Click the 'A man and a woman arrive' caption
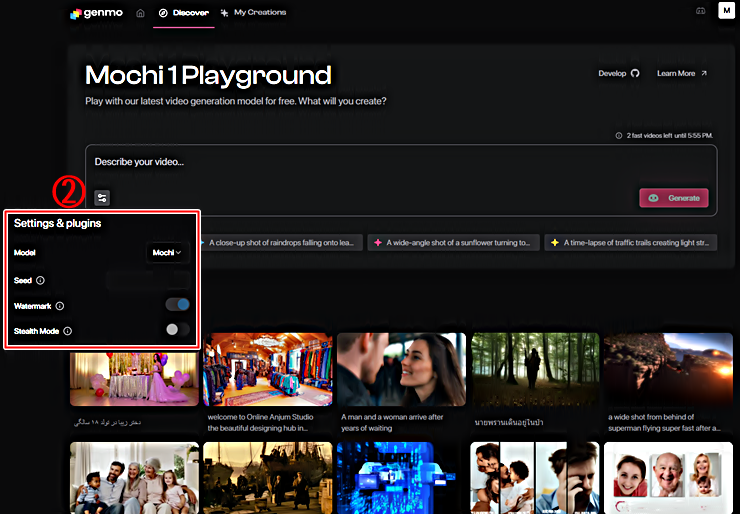The height and width of the screenshot is (514, 740). click(392, 422)
